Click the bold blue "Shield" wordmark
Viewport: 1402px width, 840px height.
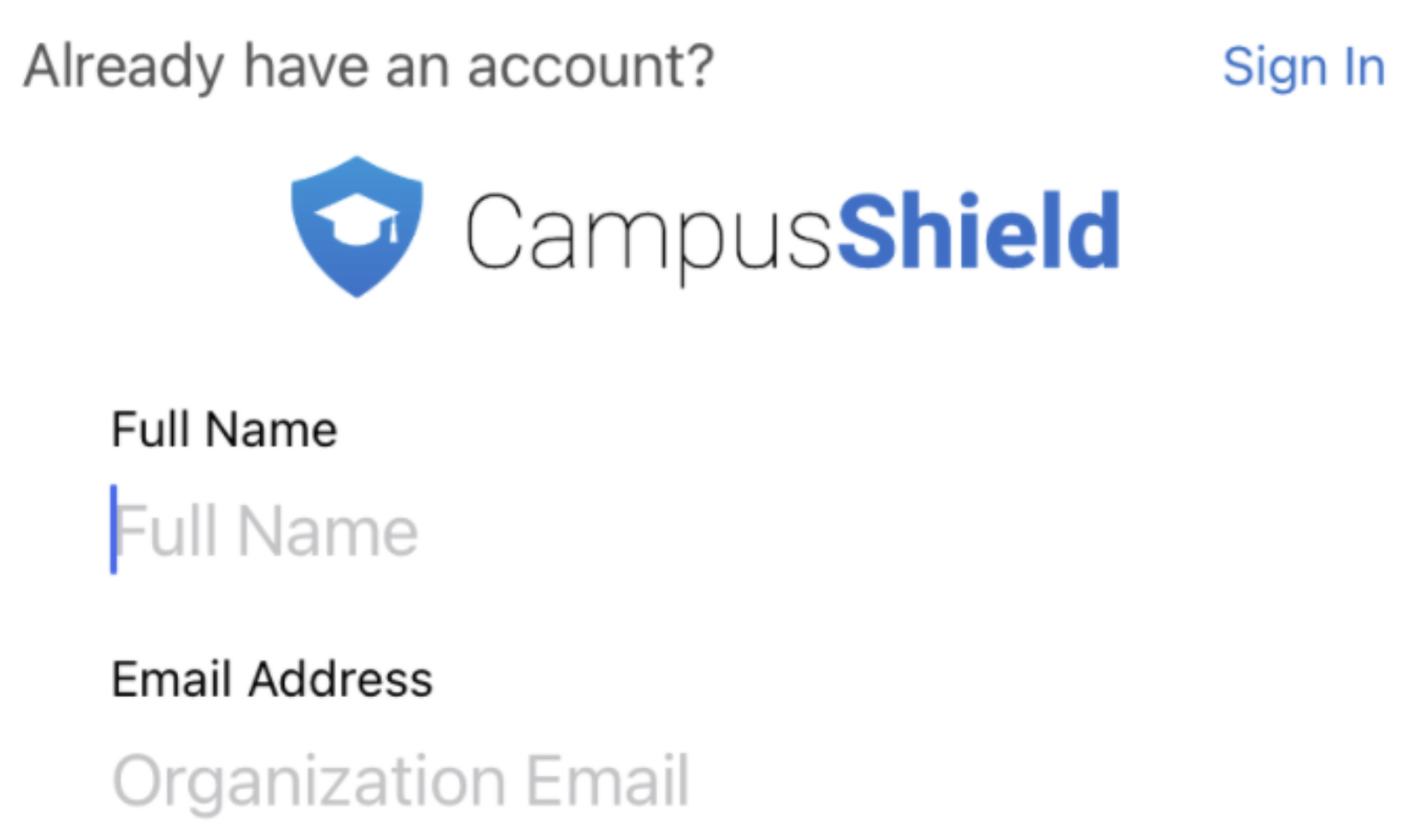pos(978,232)
